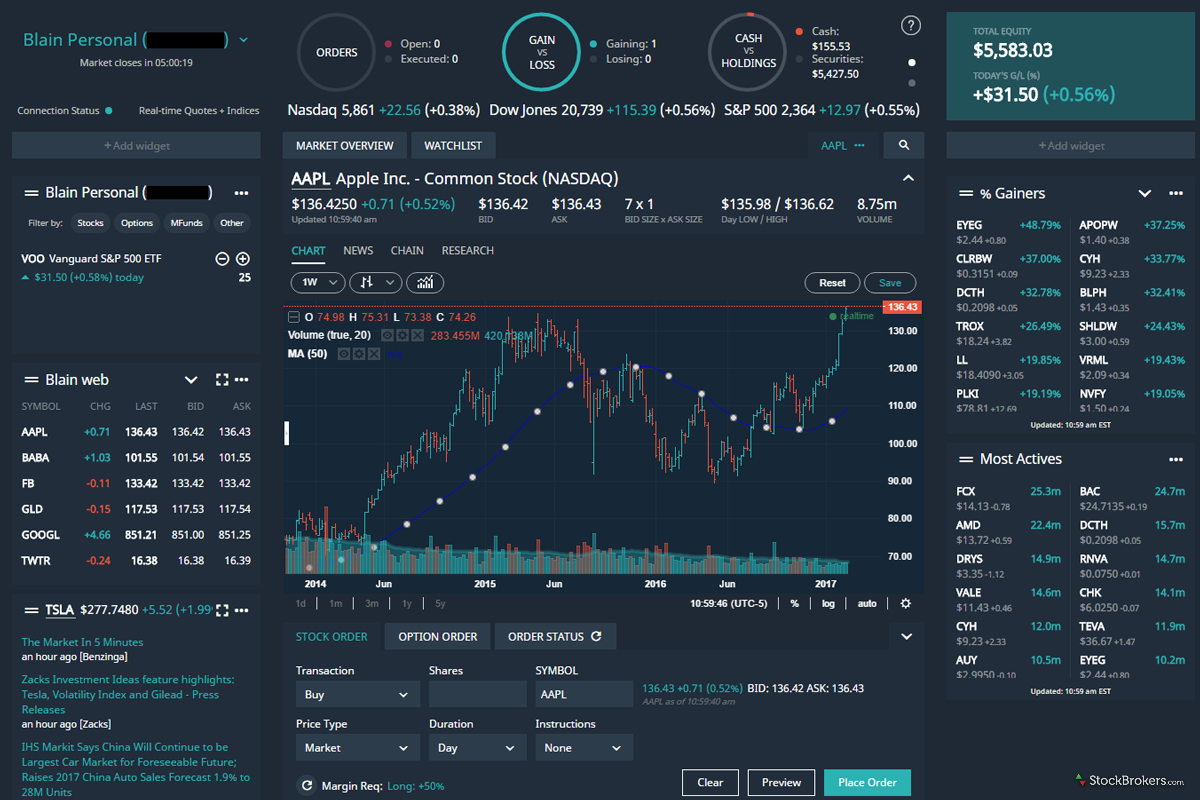The image size is (1200, 800).
Task: Open the Transaction Buy dropdown
Action: [x=357, y=694]
